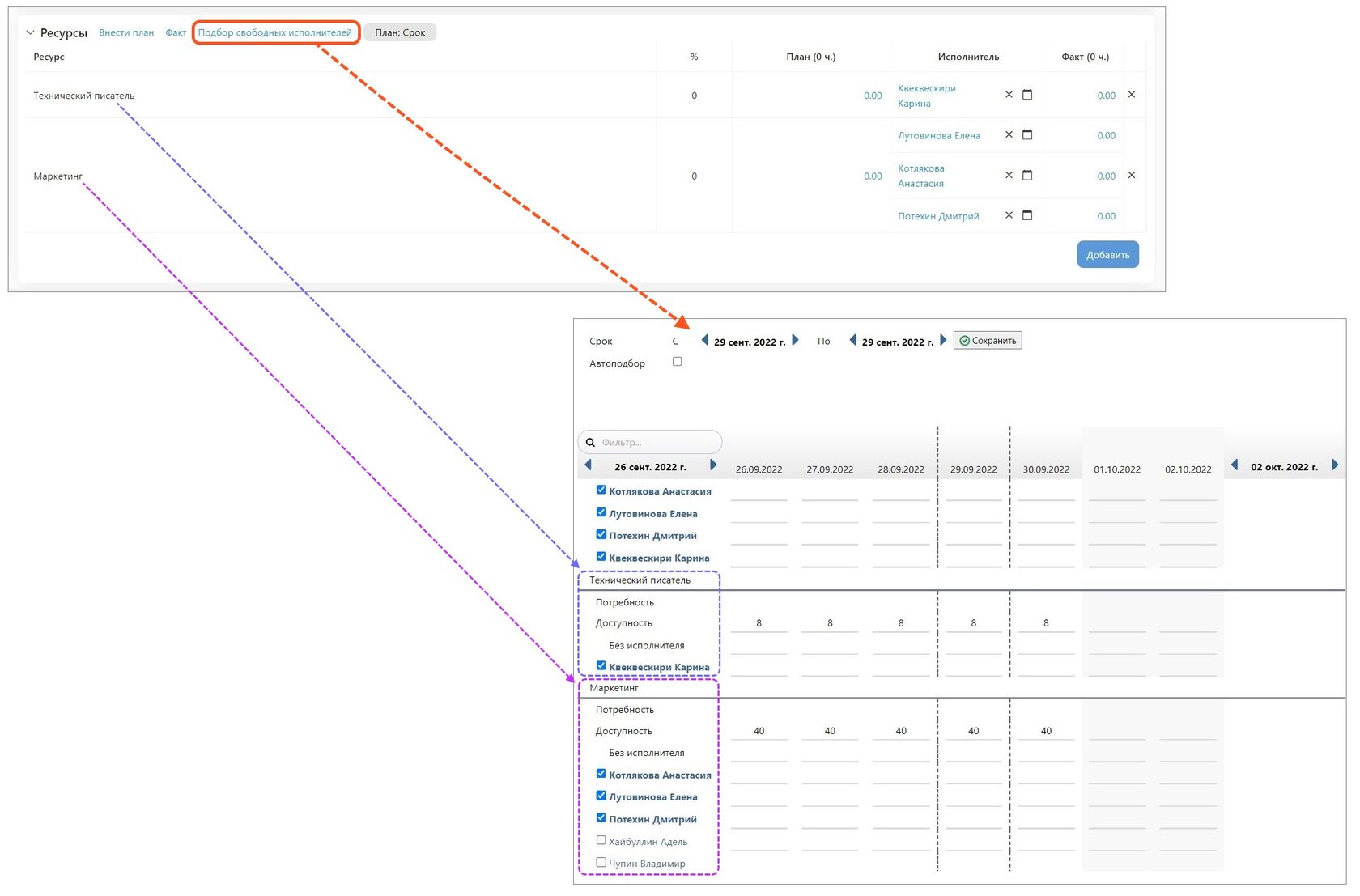Click availability 40 on 30.09.2022

pyautogui.click(x=1046, y=731)
